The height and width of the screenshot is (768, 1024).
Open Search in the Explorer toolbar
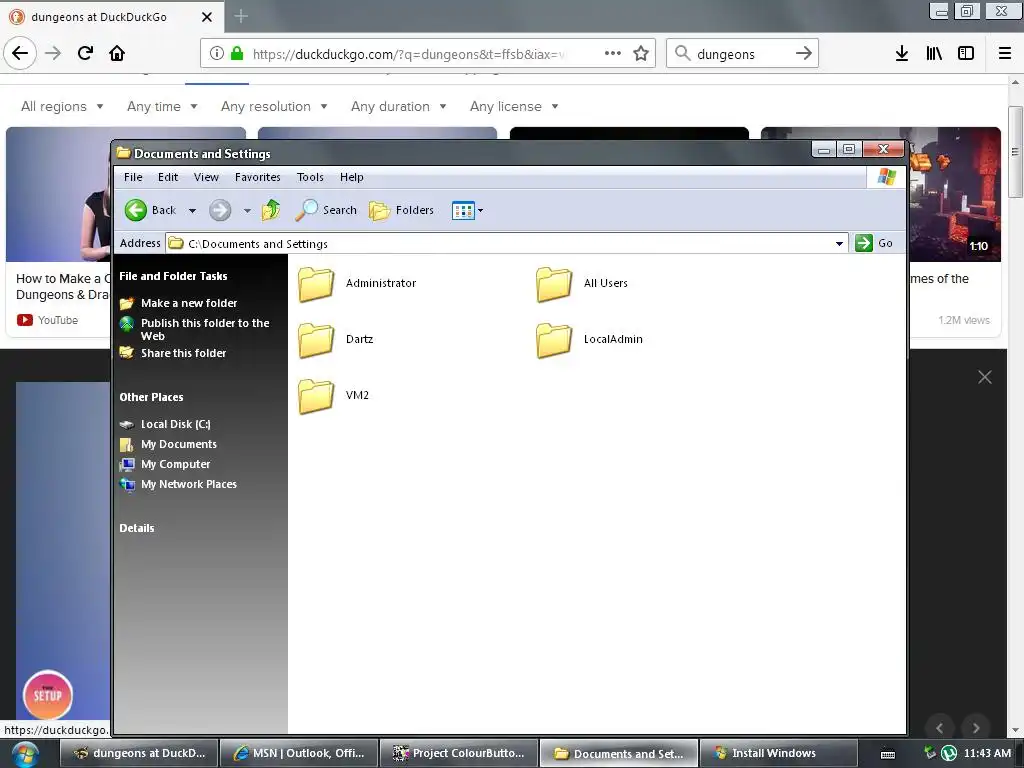[x=326, y=210]
